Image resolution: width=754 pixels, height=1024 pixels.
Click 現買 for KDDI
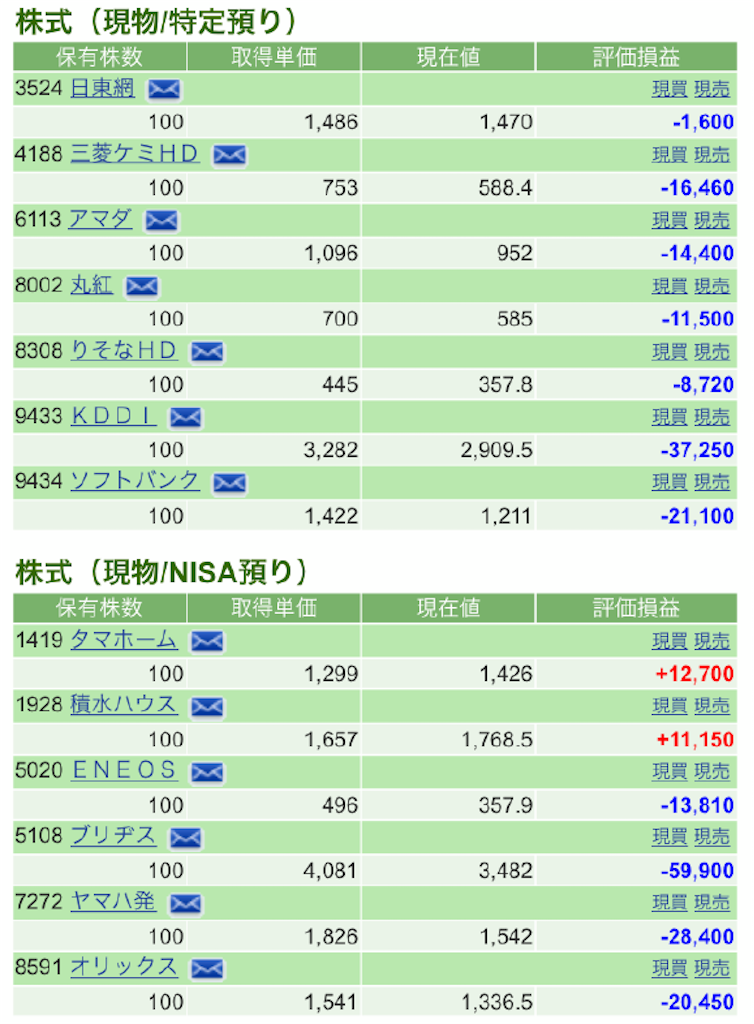(x=669, y=417)
